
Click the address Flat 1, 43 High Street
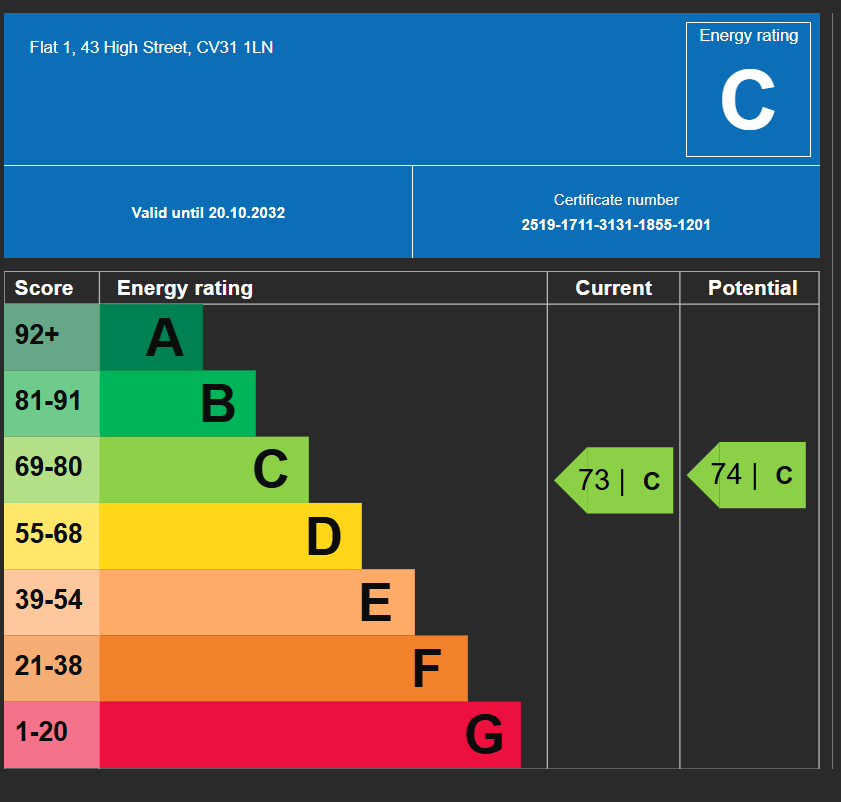tap(151, 47)
